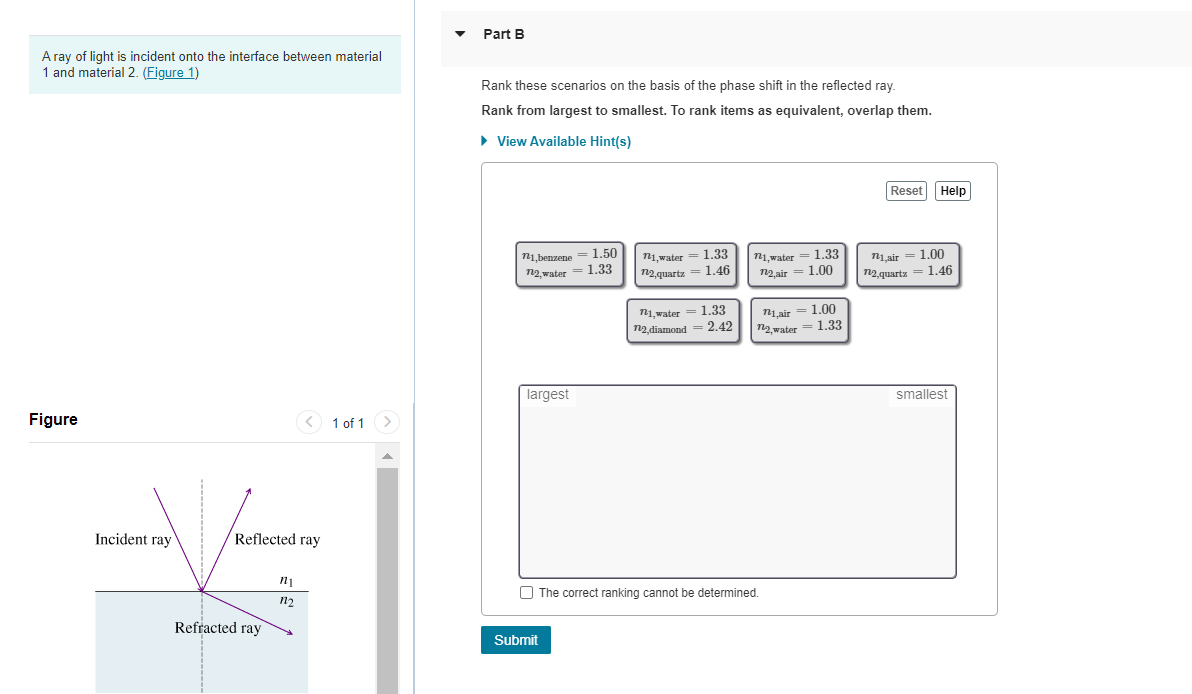Image resolution: width=1192 pixels, height=694 pixels.
Task: Select the air-to-quartz scenario tile
Action: tap(907, 263)
